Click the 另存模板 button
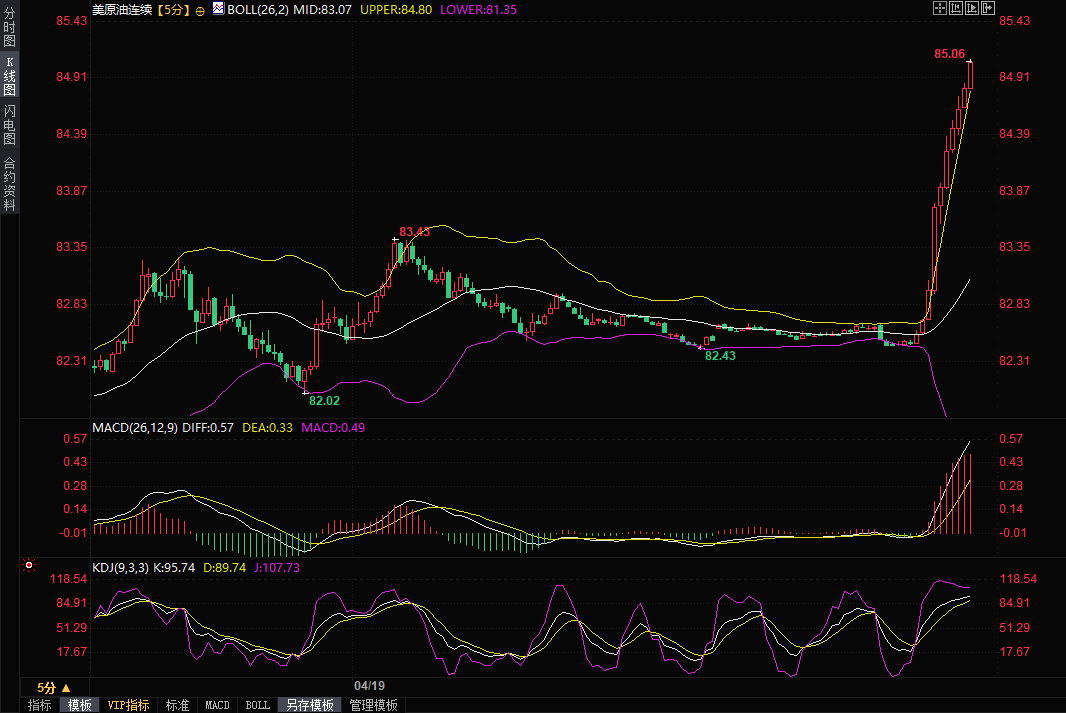Viewport: 1066px width, 713px height. pos(309,705)
